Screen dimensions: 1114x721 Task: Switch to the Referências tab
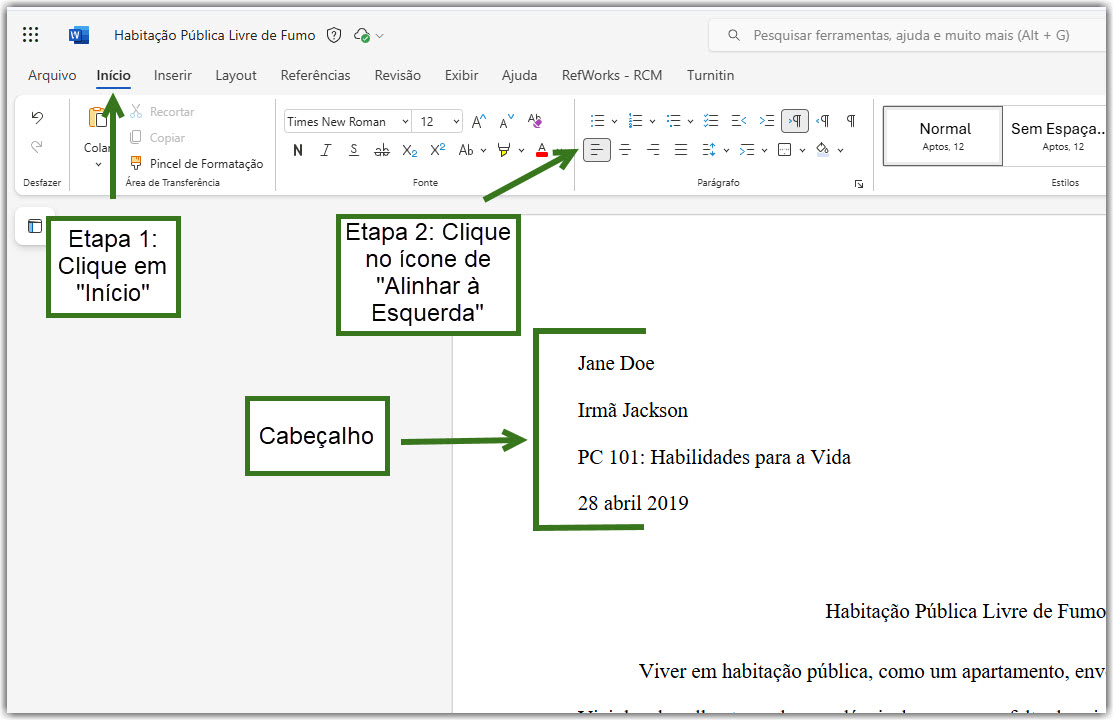tap(315, 75)
